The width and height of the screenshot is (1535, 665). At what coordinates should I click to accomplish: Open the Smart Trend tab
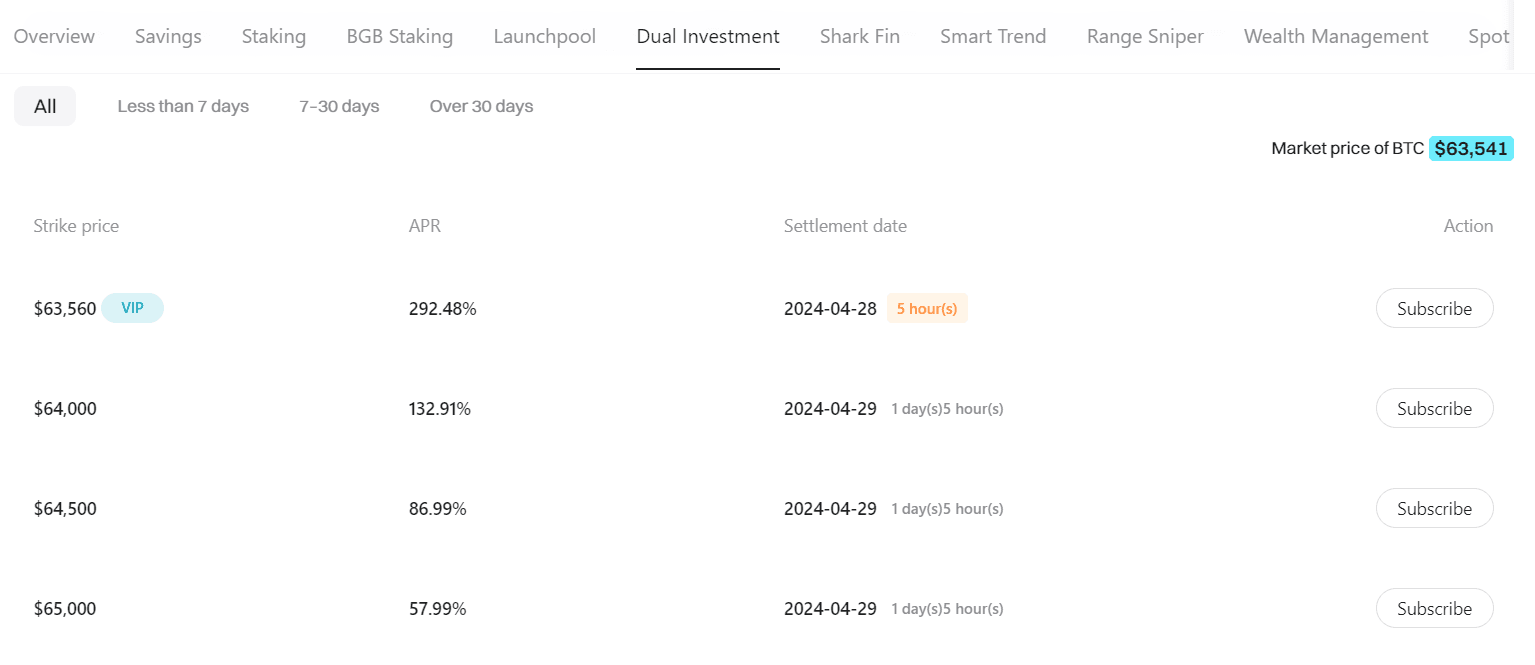(x=993, y=37)
